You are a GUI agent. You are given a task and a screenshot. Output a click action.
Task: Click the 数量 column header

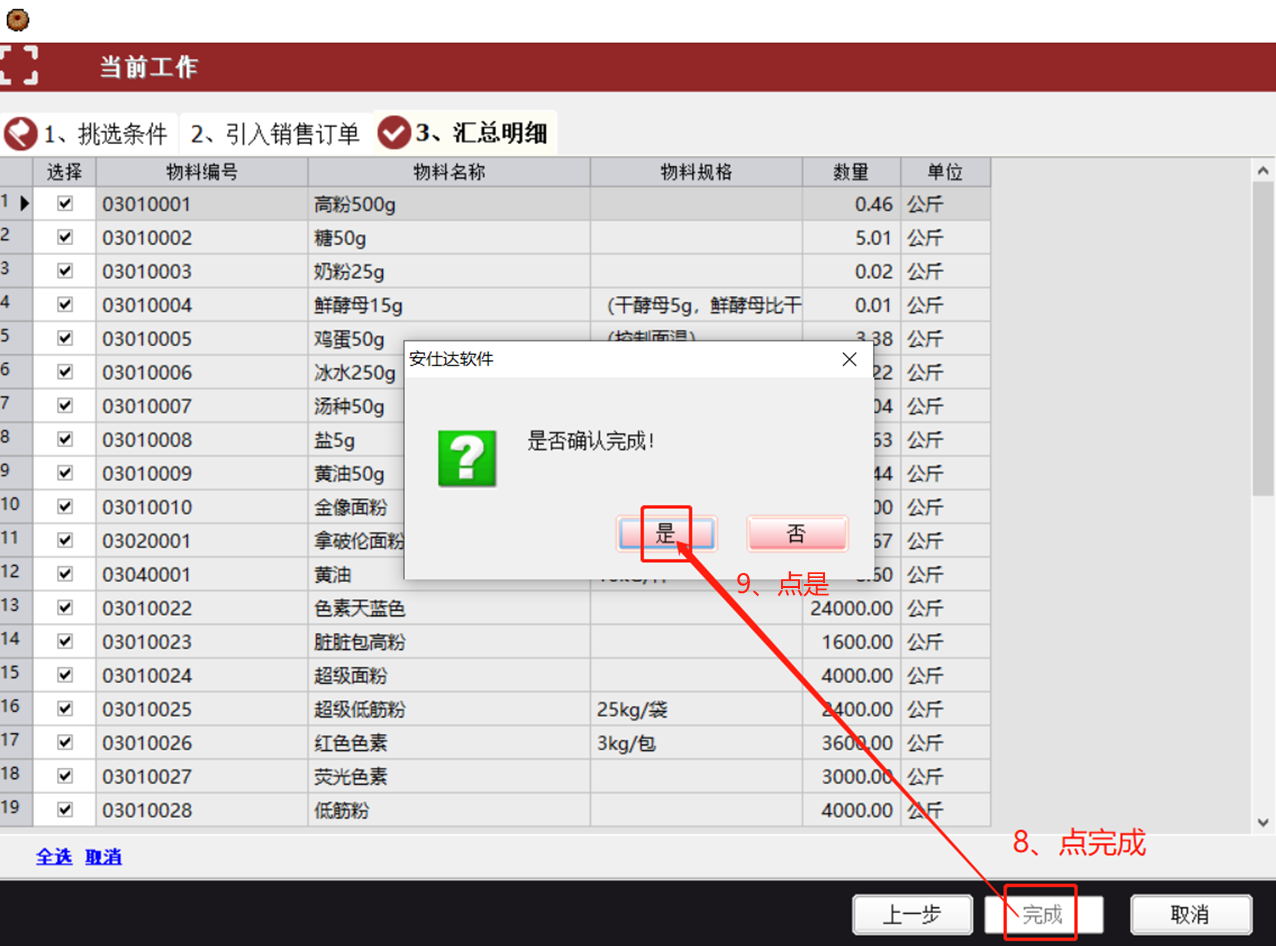(851, 171)
